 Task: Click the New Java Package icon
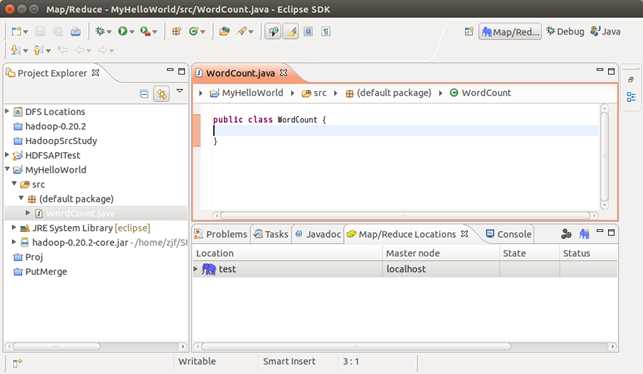point(176,32)
